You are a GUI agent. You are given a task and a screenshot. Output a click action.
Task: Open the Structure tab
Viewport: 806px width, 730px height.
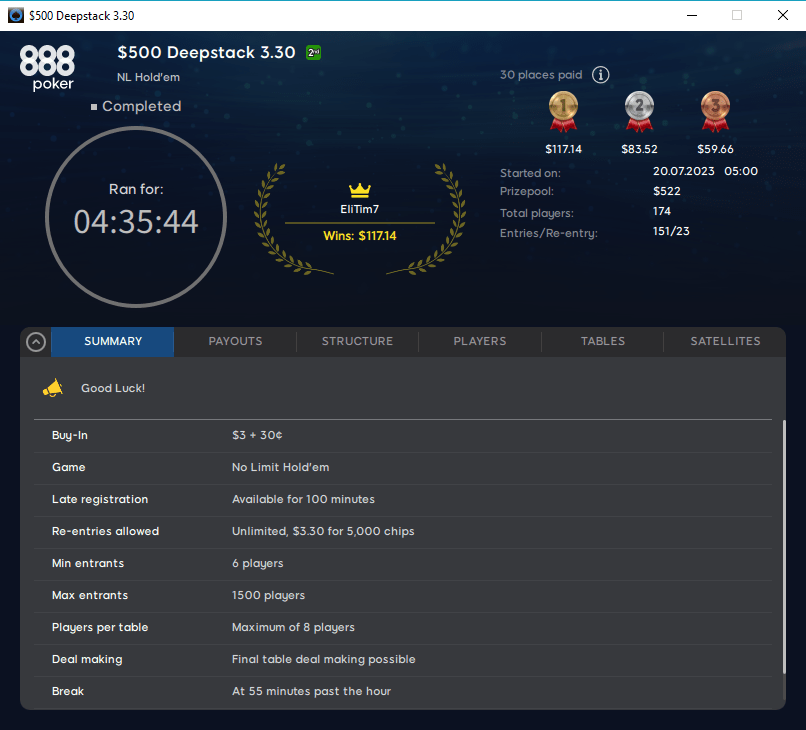[x=358, y=341]
